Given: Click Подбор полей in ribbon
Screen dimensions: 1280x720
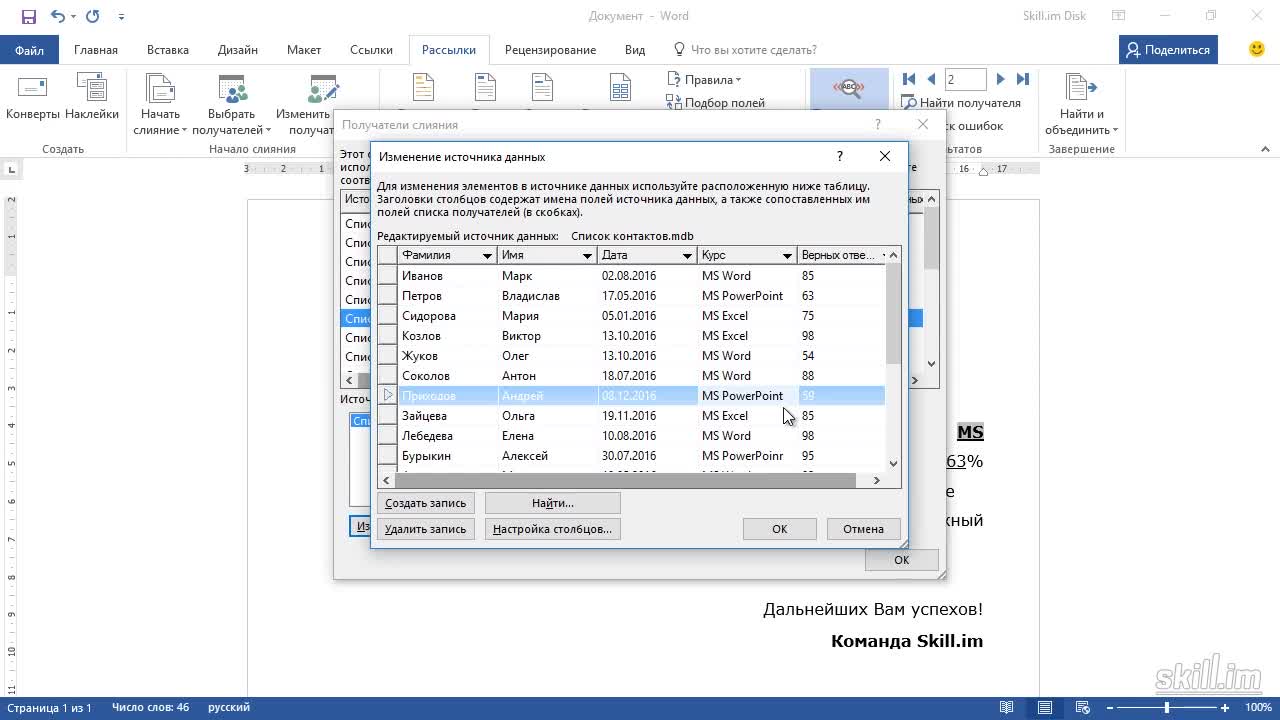Looking at the screenshot, I should click(716, 103).
